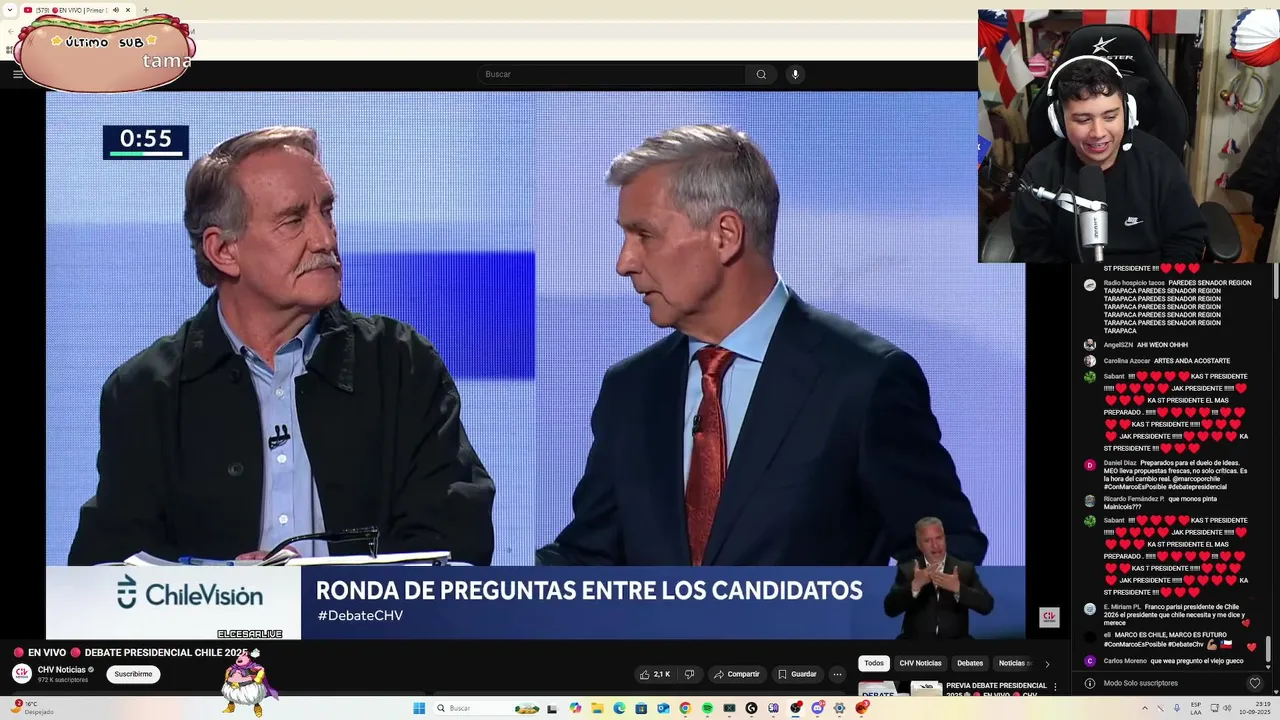
Task: Open Copilot from the taskbar
Action: [575, 708]
